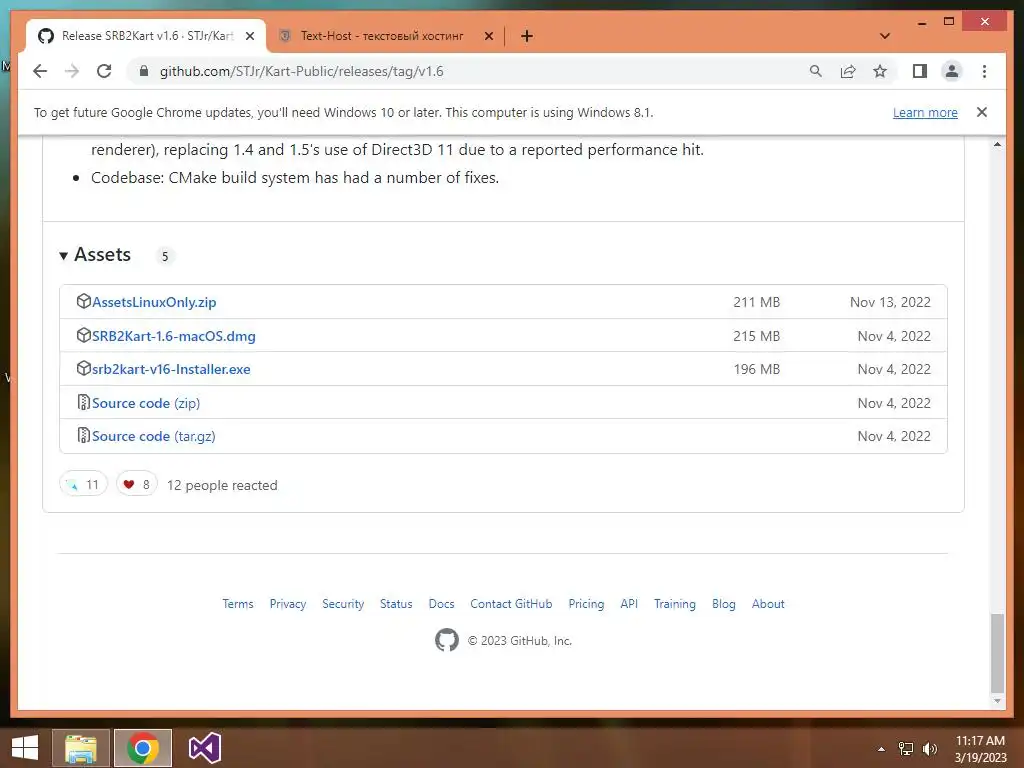Switch to Release SRB2Kart v1.6 tab
This screenshot has width=1024, height=768.
click(147, 36)
